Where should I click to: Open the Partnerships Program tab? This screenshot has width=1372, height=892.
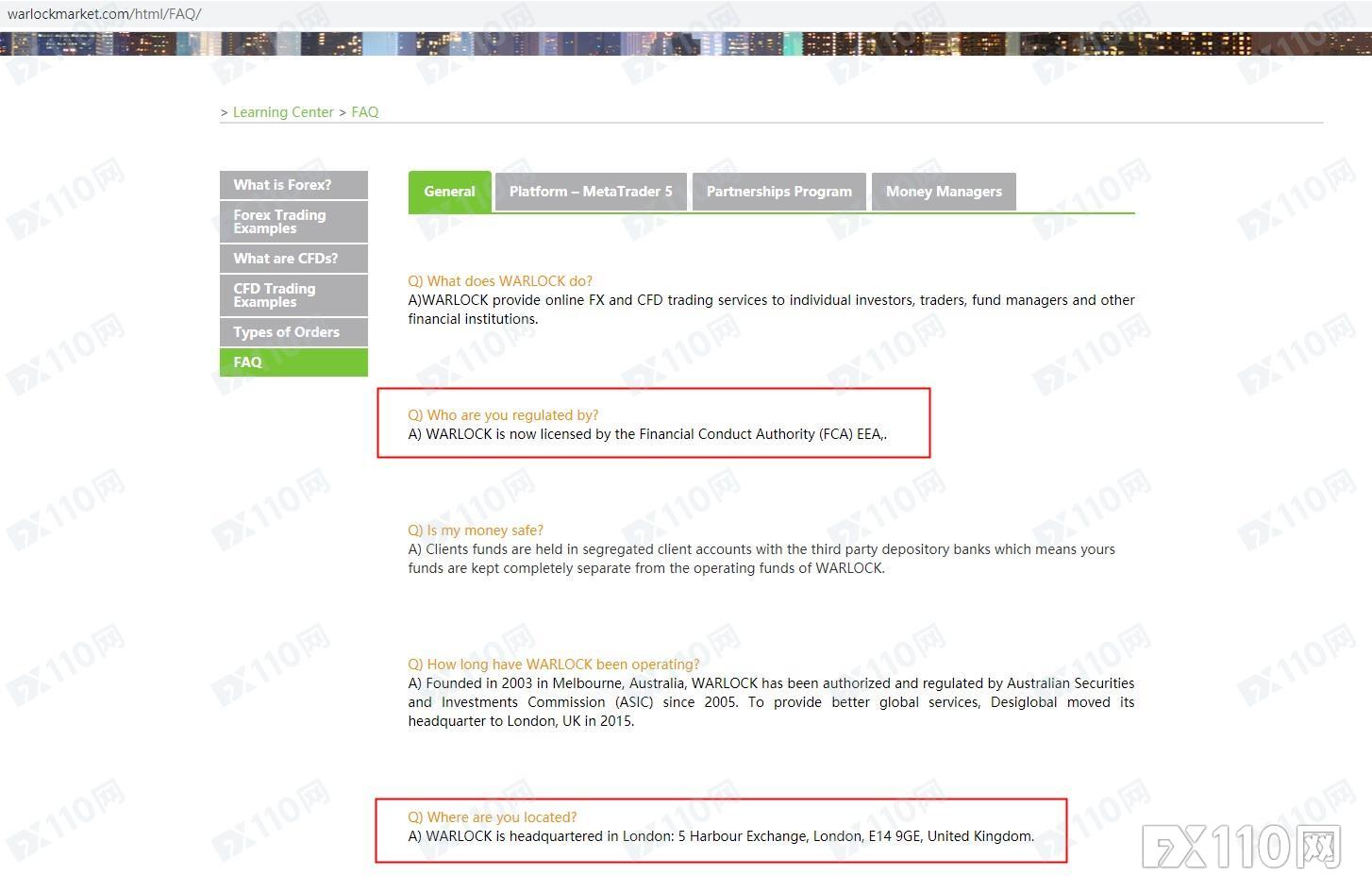click(x=778, y=192)
